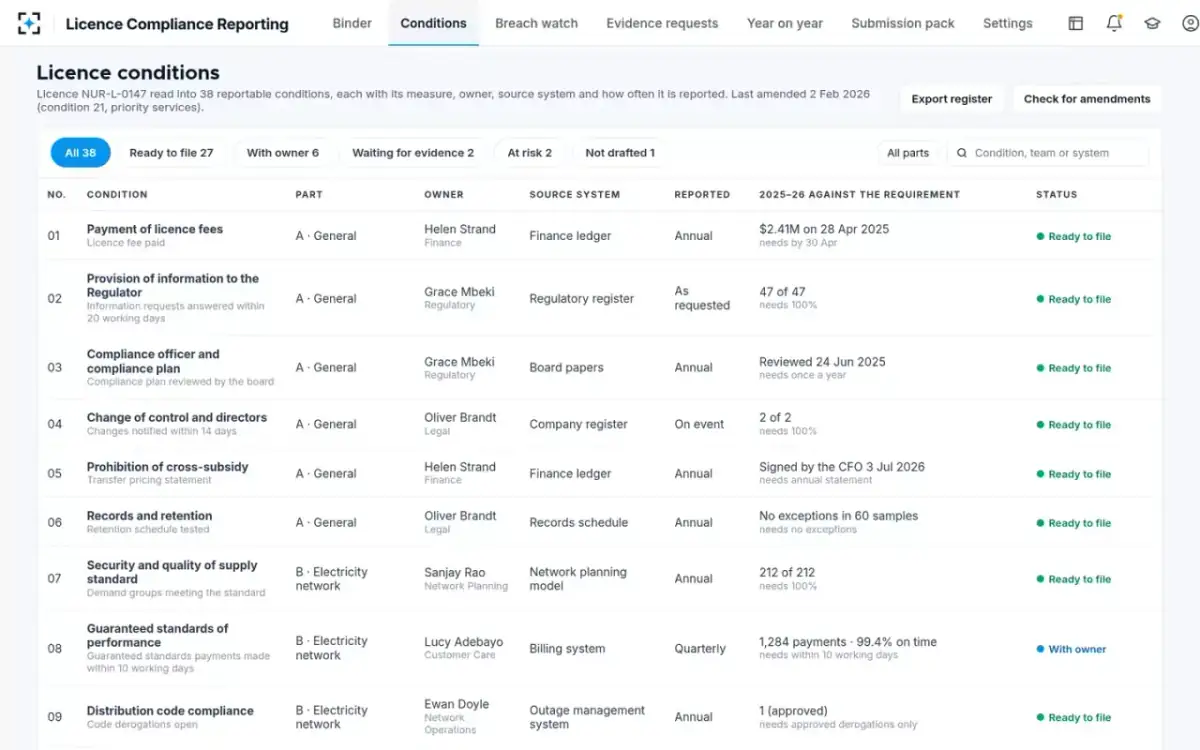Switch to the Binder tab

(352, 23)
